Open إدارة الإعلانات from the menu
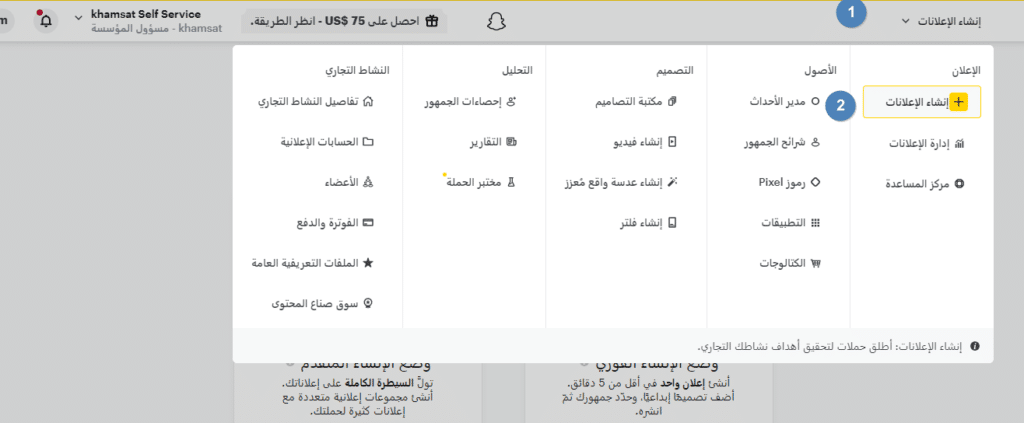This screenshot has width=1024, height=423. click(x=927, y=144)
